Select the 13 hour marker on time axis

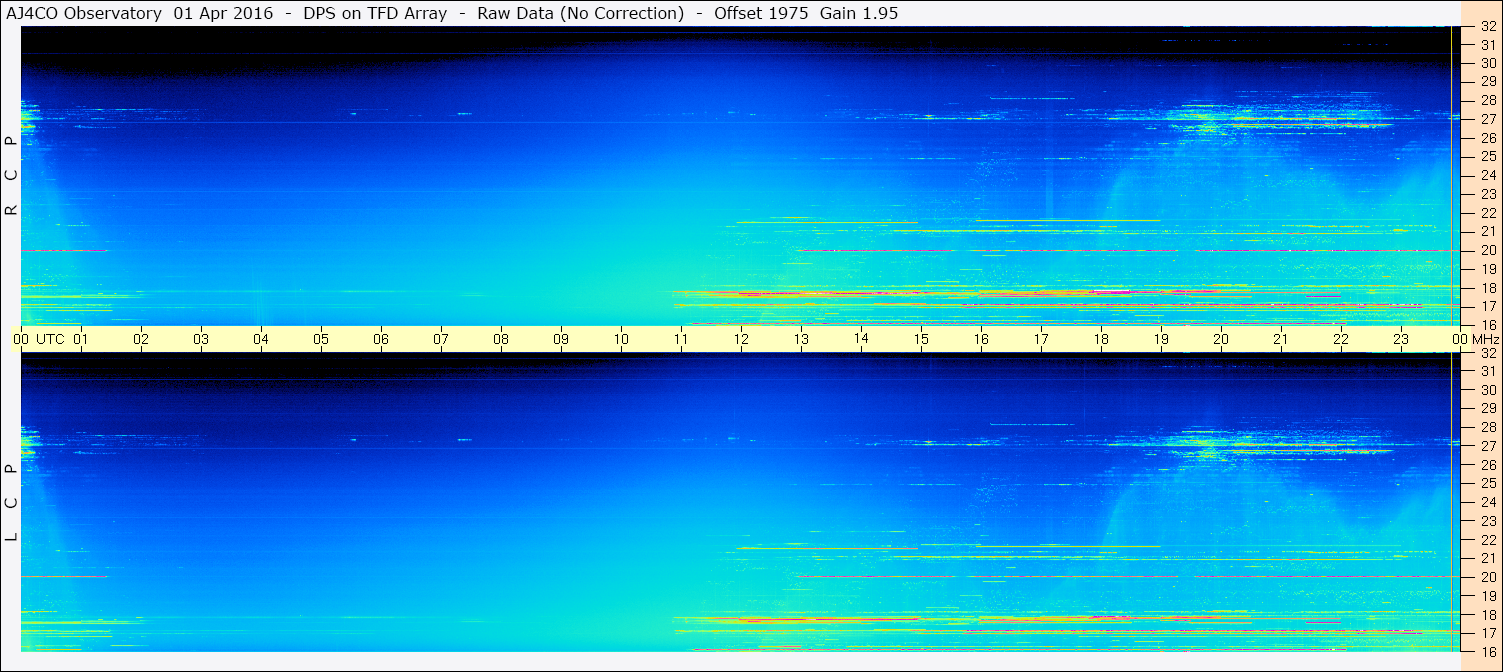(x=801, y=339)
